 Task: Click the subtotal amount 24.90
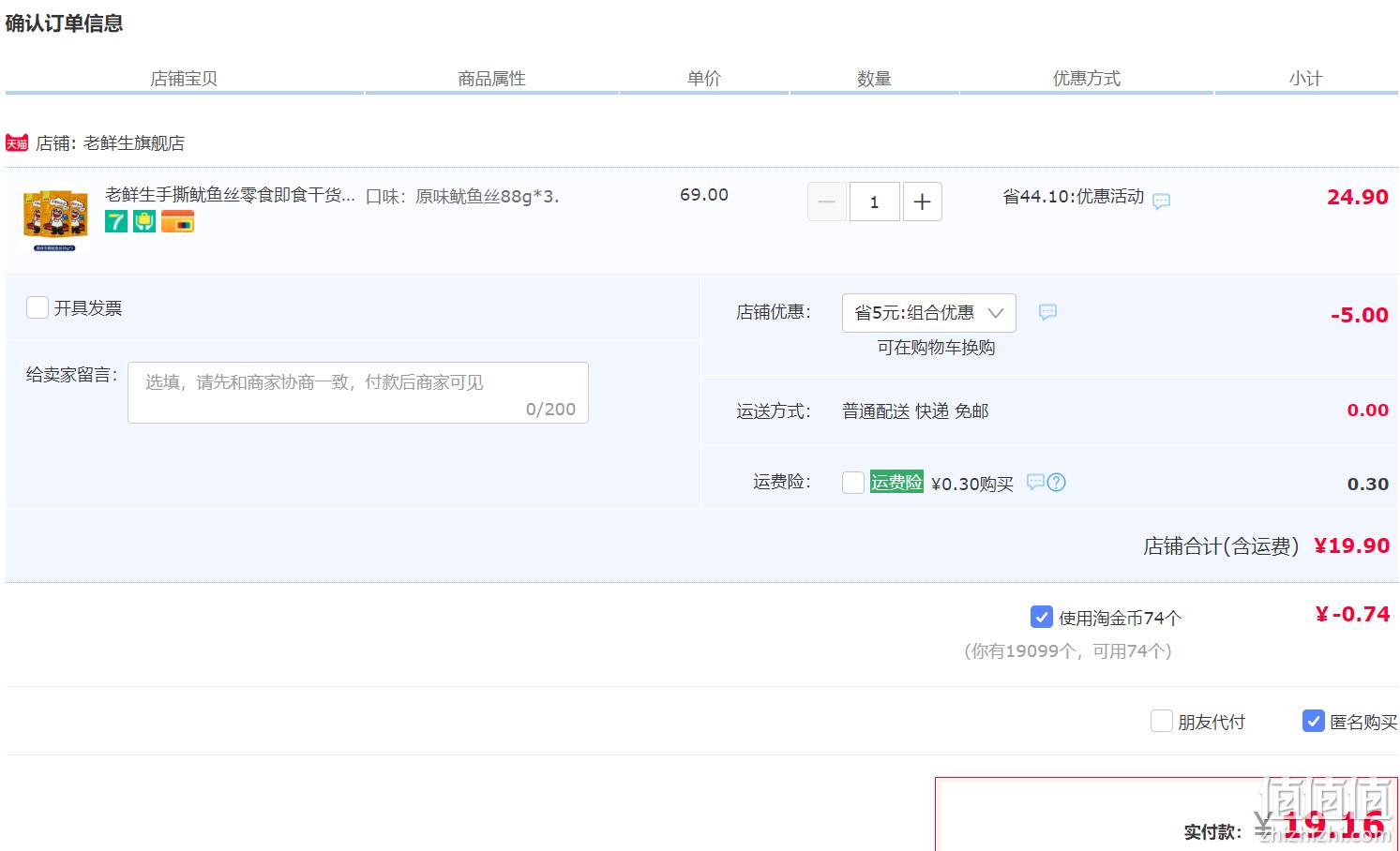point(1358,197)
